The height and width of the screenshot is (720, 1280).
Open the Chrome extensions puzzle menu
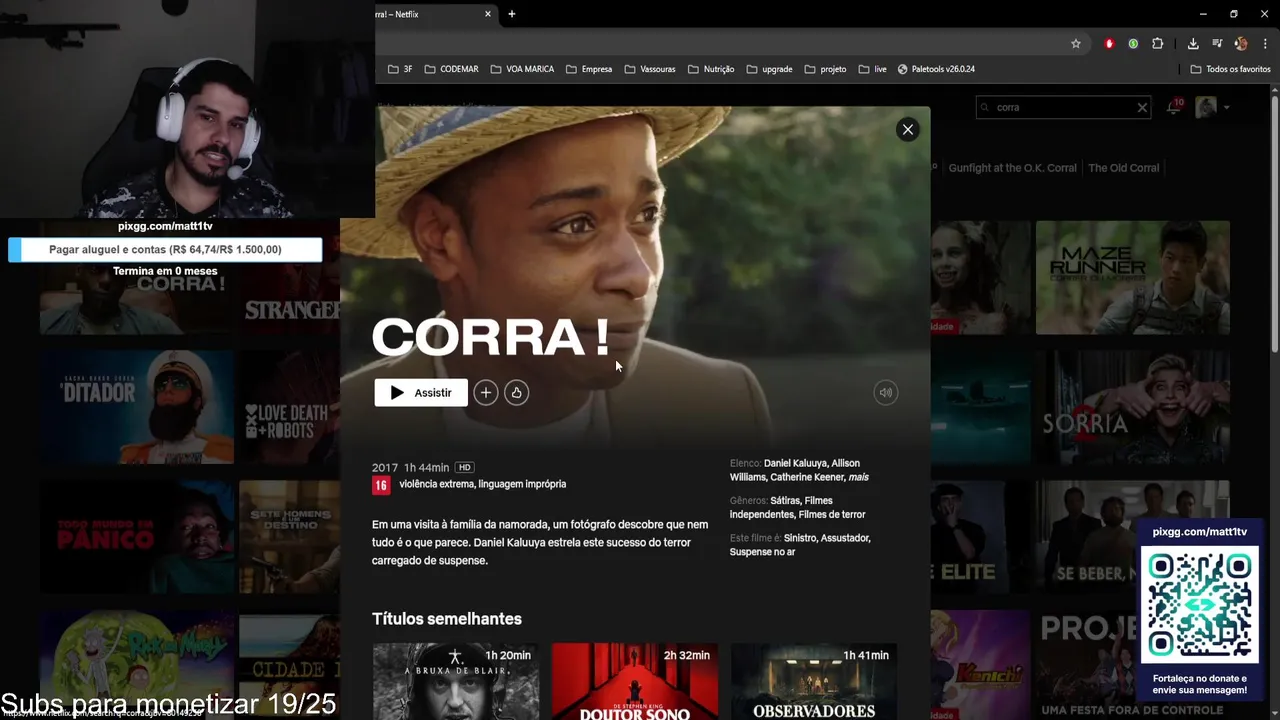pyautogui.click(x=1158, y=44)
